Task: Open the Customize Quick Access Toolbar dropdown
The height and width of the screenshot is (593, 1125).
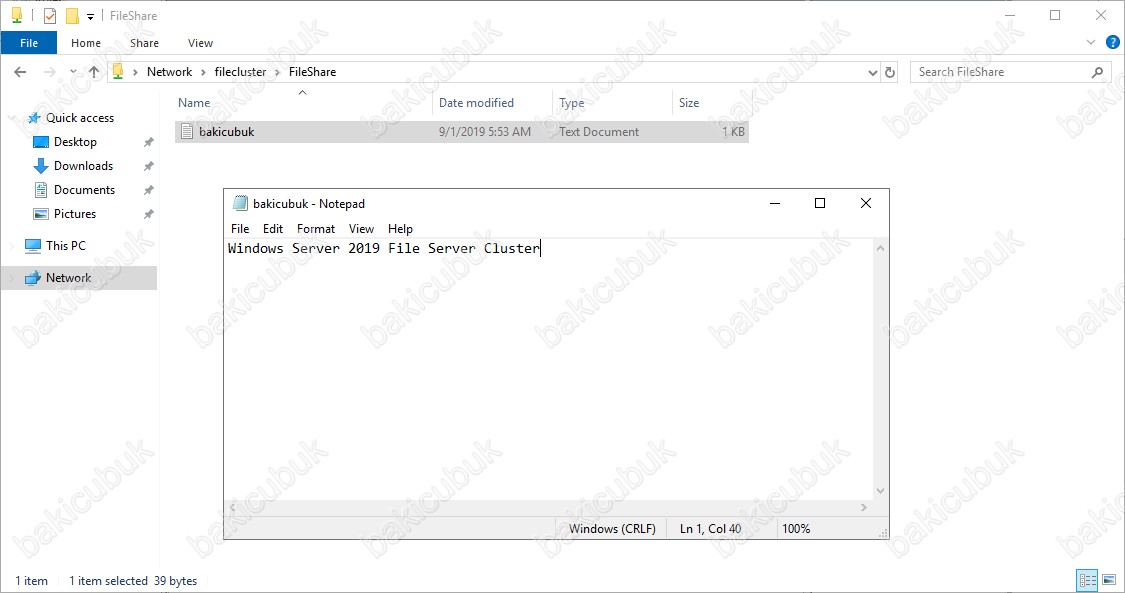Action: [90, 16]
